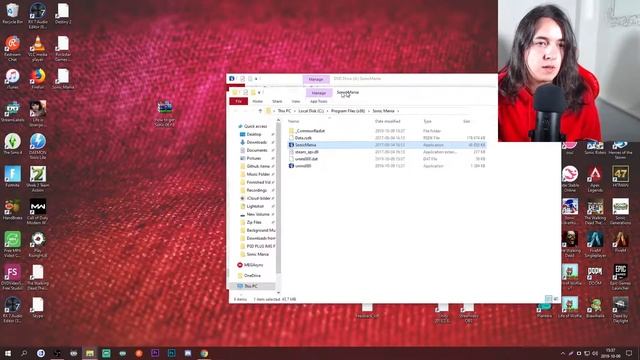
Task: Open Lightshot folder in navigation pane
Action: (255, 206)
